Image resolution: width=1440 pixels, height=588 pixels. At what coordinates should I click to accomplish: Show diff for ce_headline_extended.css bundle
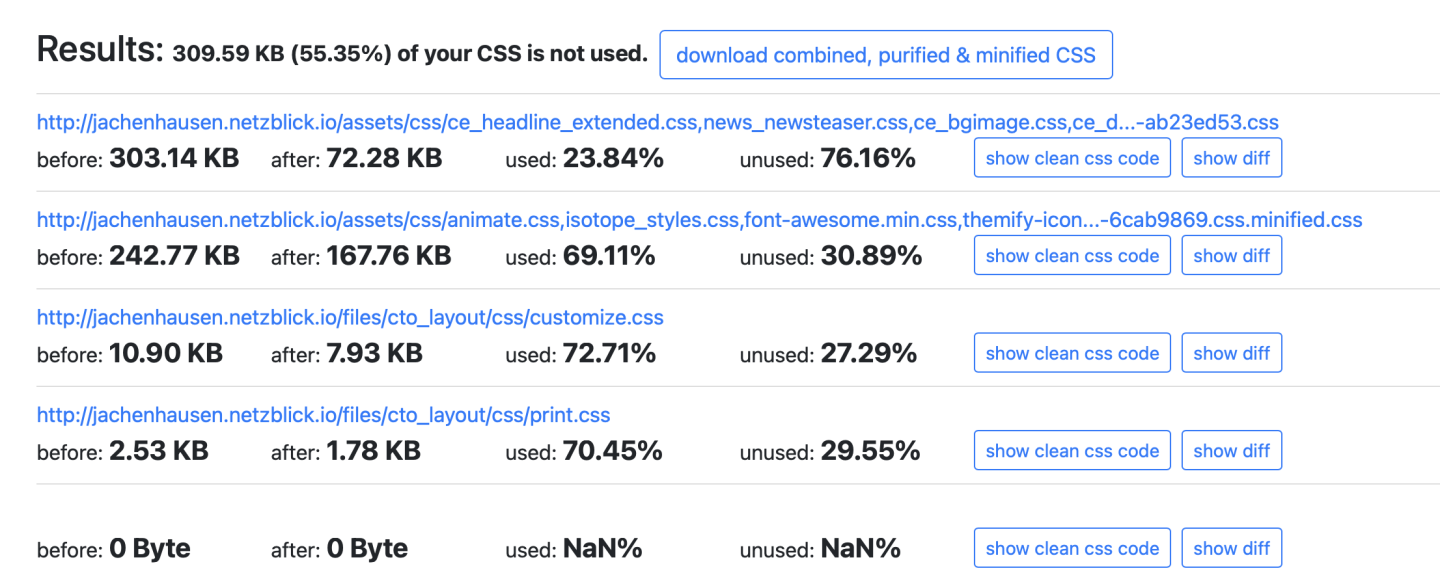pos(1231,158)
